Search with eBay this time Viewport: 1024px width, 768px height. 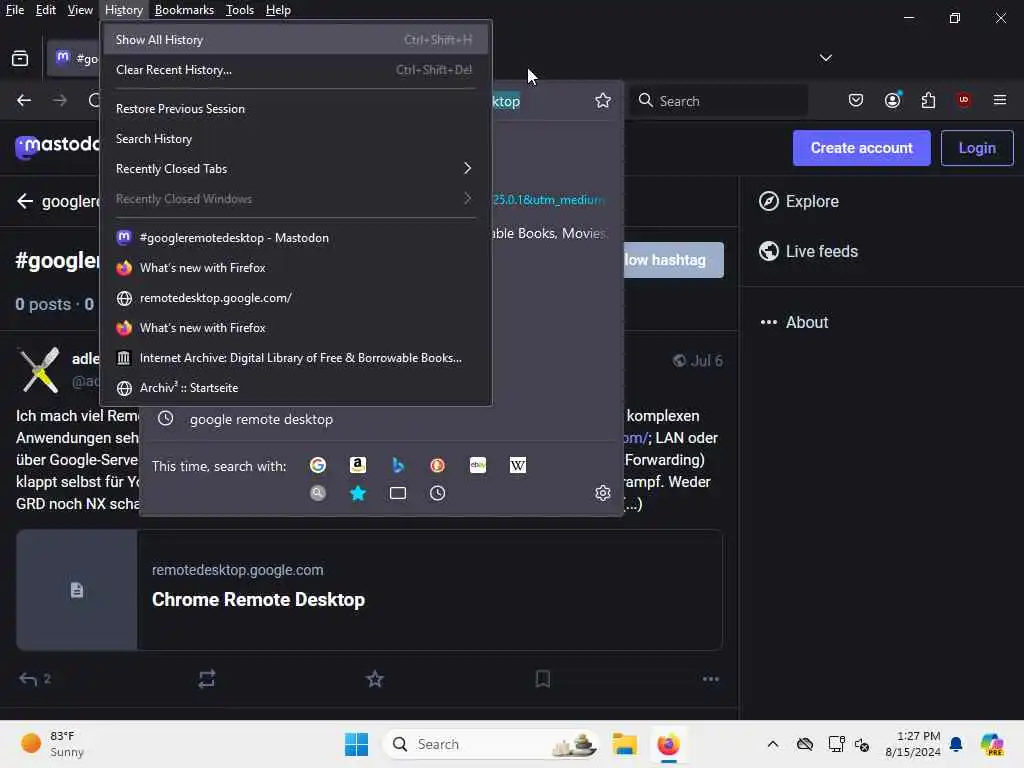click(478, 465)
